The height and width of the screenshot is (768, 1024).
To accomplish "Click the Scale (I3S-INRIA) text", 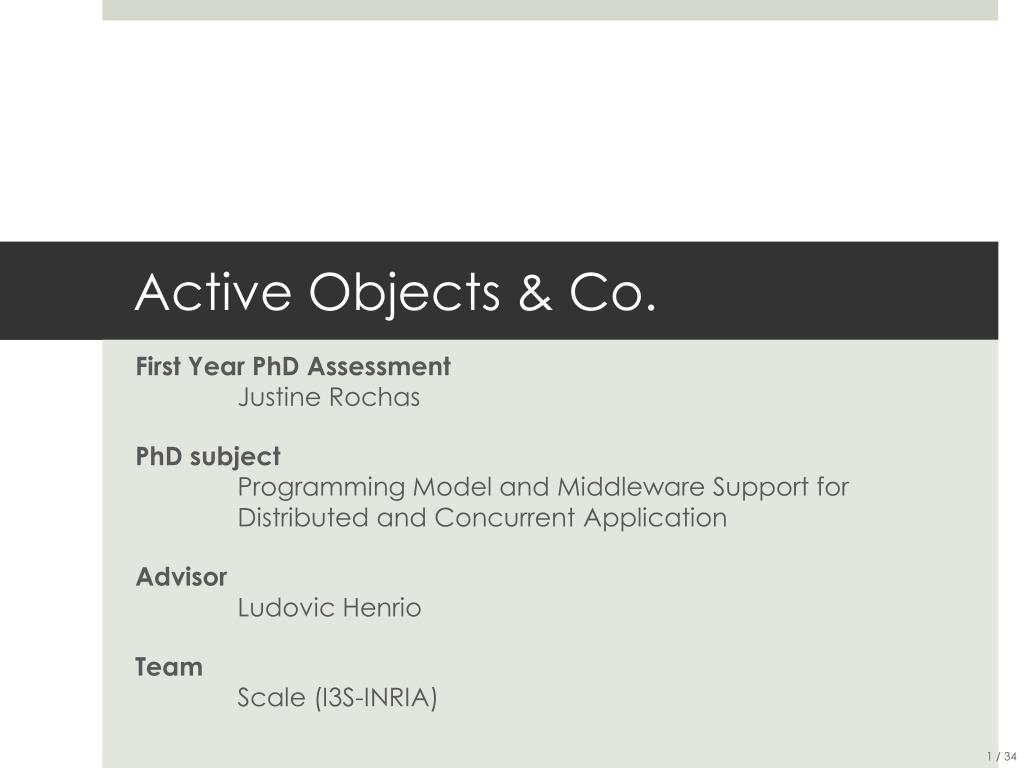I will coord(337,697).
